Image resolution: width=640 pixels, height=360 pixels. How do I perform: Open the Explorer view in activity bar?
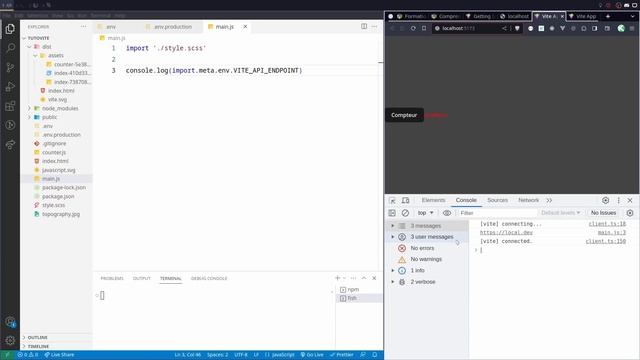pyautogui.click(x=10, y=29)
